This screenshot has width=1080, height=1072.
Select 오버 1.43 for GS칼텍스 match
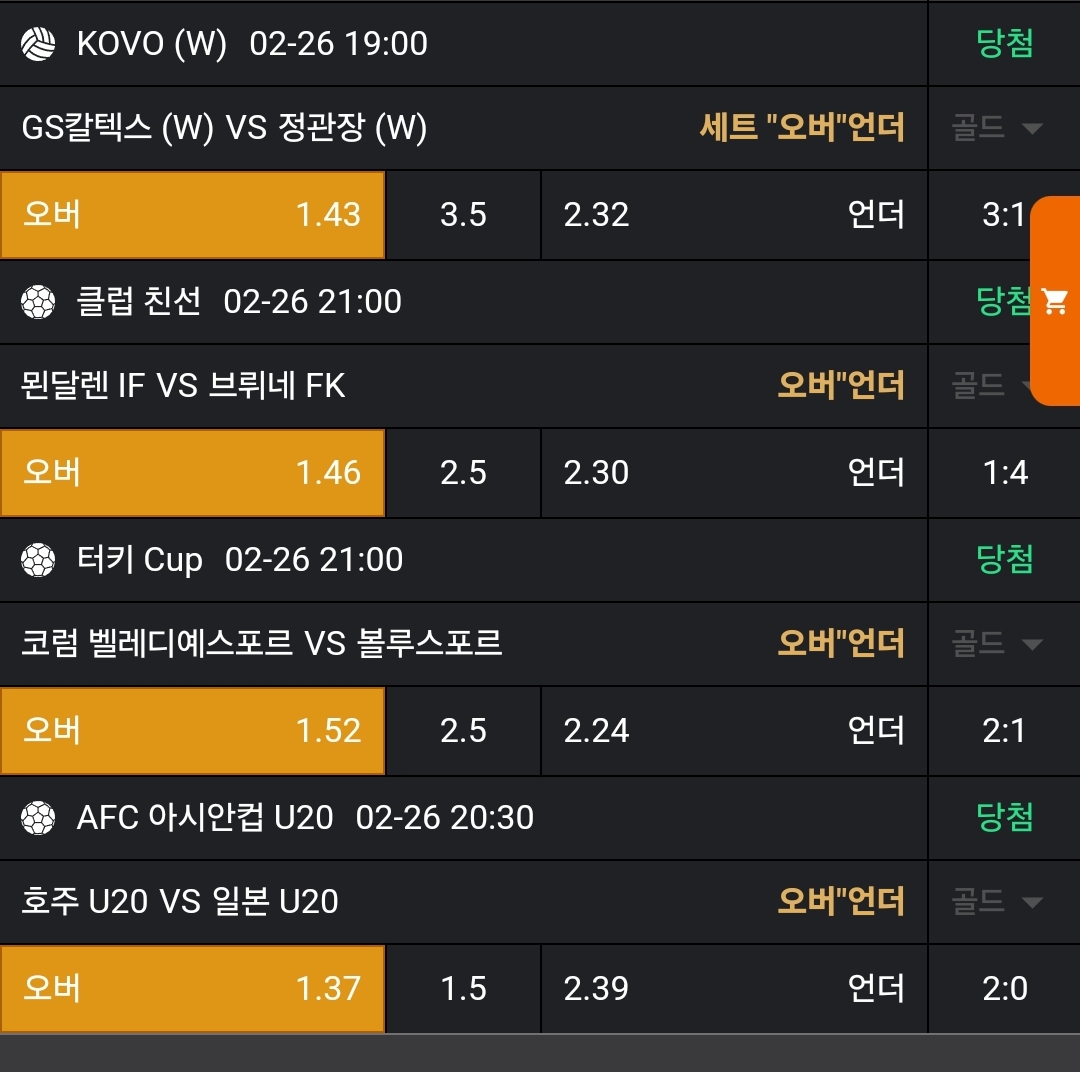[192, 215]
